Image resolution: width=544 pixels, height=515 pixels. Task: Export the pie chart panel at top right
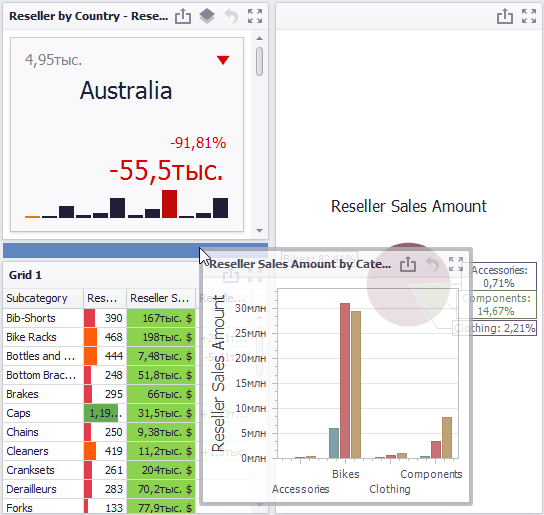click(505, 16)
